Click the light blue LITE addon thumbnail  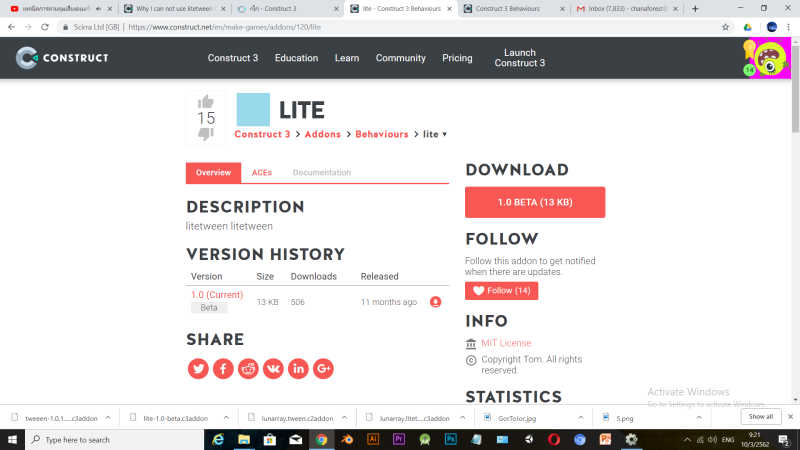coord(253,109)
